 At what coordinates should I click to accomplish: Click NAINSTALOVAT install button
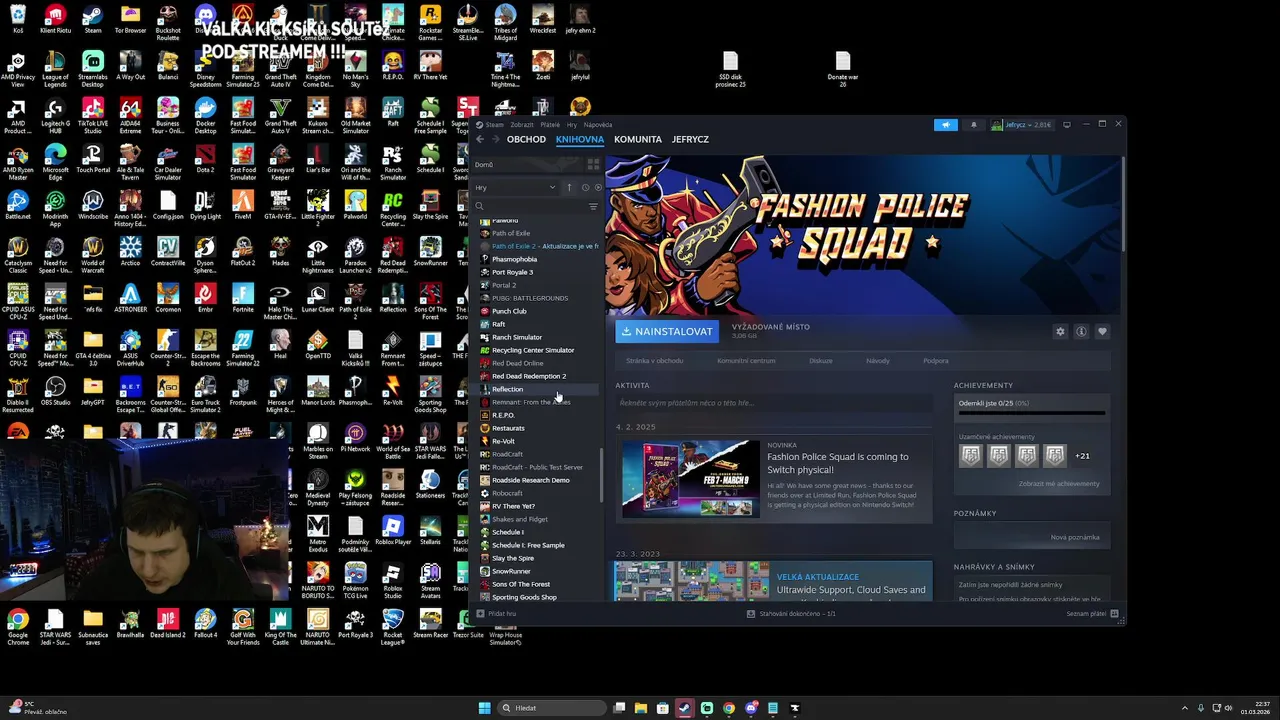click(667, 331)
